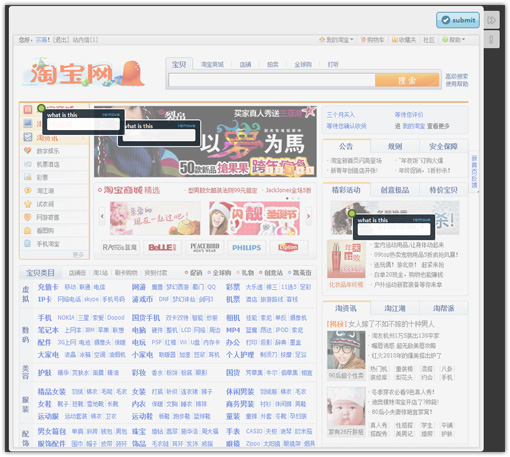
Task: Remove the banner's 'what is this' annotation
Action: coord(186,126)
